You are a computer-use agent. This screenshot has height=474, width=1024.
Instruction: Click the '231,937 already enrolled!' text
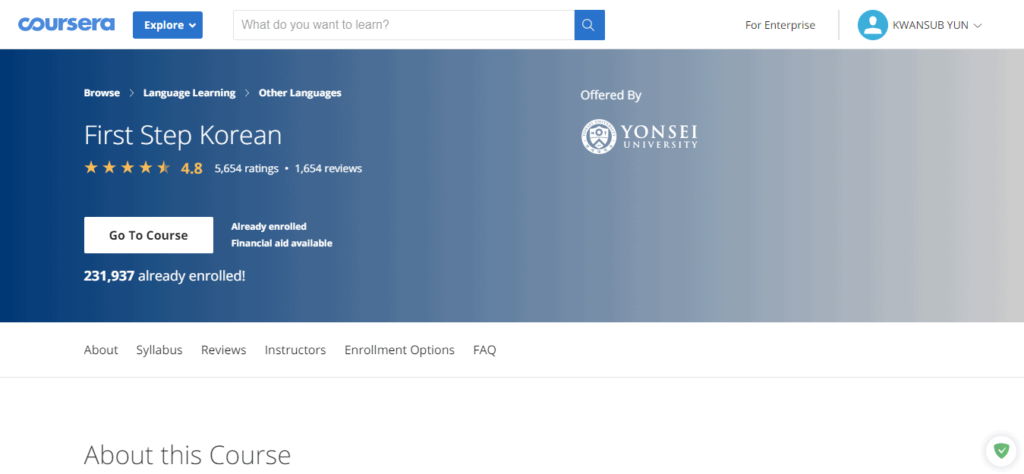click(165, 276)
